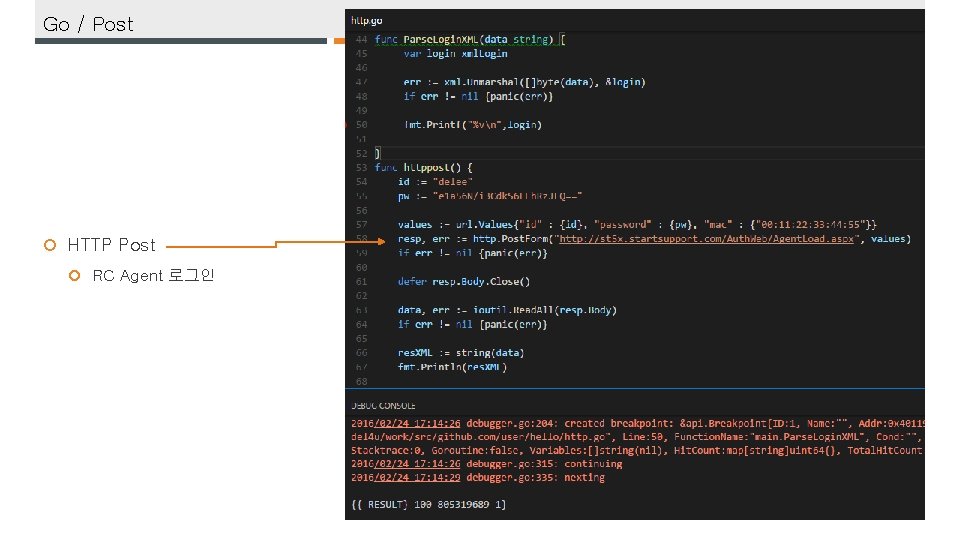Click 'resXML := string(data)' line
The height and width of the screenshot is (540, 960).
[x=460, y=353]
